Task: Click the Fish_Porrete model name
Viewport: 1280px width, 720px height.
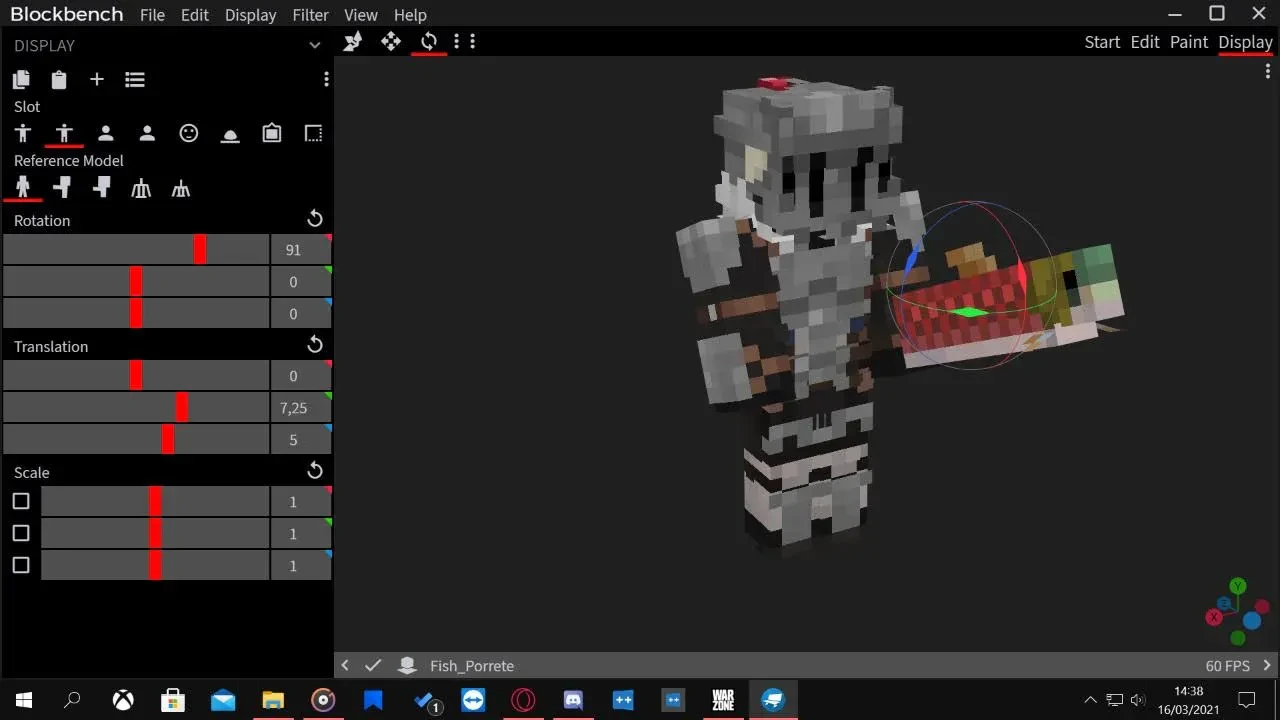Action: tap(472, 666)
